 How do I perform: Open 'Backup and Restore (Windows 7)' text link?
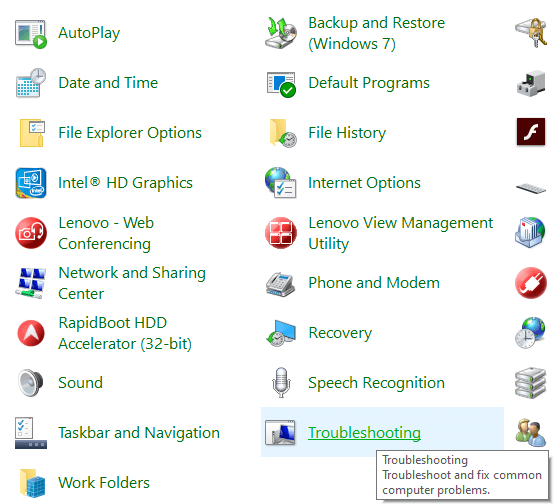pyautogui.click(x=377, y=33)
